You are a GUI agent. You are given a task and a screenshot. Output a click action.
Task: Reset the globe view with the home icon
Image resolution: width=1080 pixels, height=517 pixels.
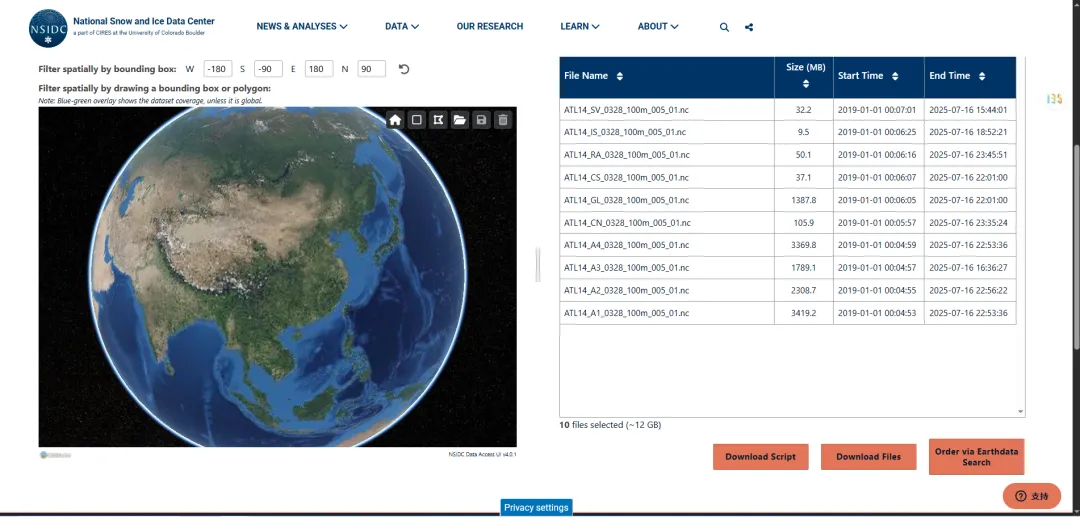point(395,120)
